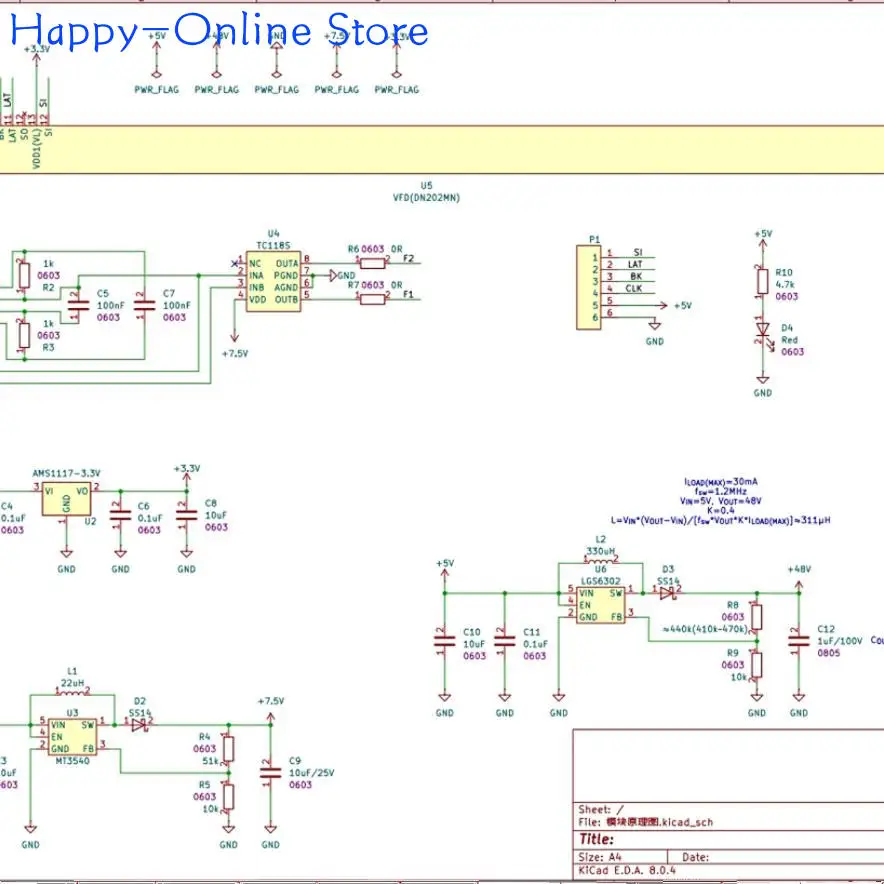
Task: Click the 'Date:' title block field
Action: click(695, 857)
